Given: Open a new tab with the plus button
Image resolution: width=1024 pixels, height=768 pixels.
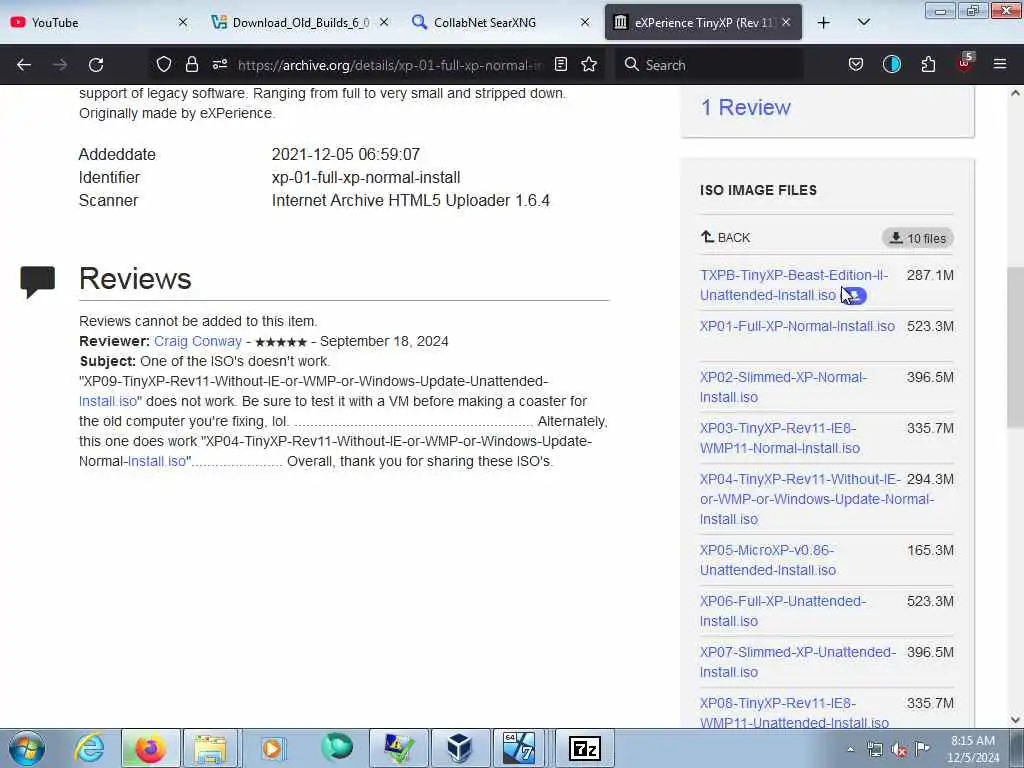Looking at the screenshot, I should 824,22.
